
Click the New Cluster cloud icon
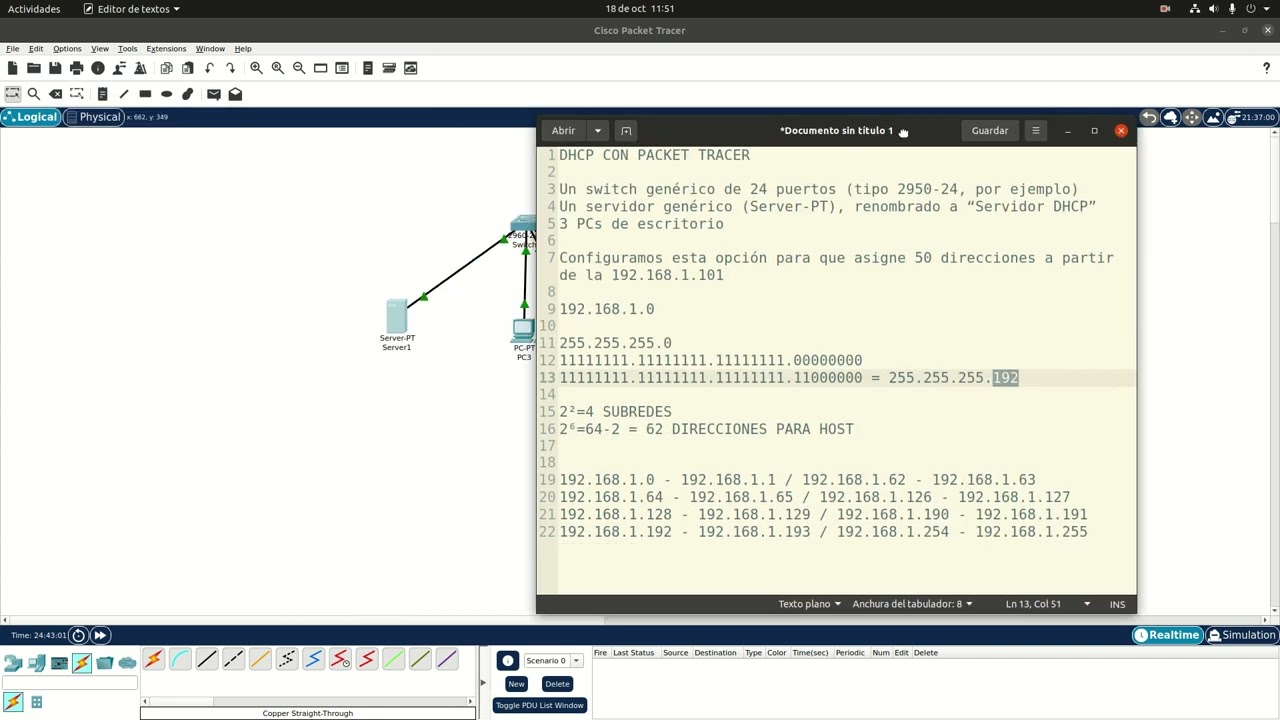[x=1170, y=117]
